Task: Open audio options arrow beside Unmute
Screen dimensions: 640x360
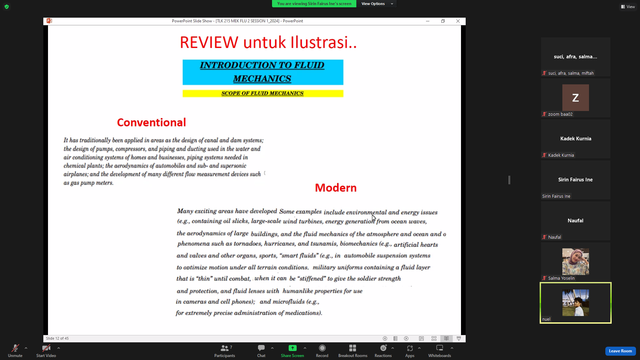Action: pos(26,348)
